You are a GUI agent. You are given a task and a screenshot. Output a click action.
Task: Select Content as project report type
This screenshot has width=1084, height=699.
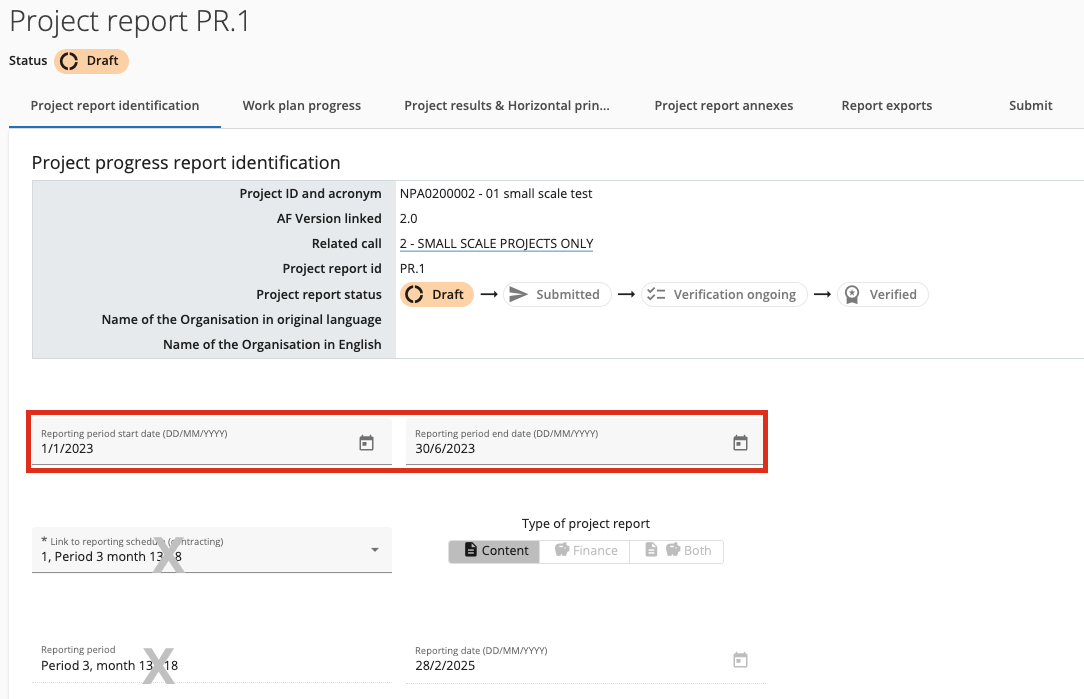496,551
